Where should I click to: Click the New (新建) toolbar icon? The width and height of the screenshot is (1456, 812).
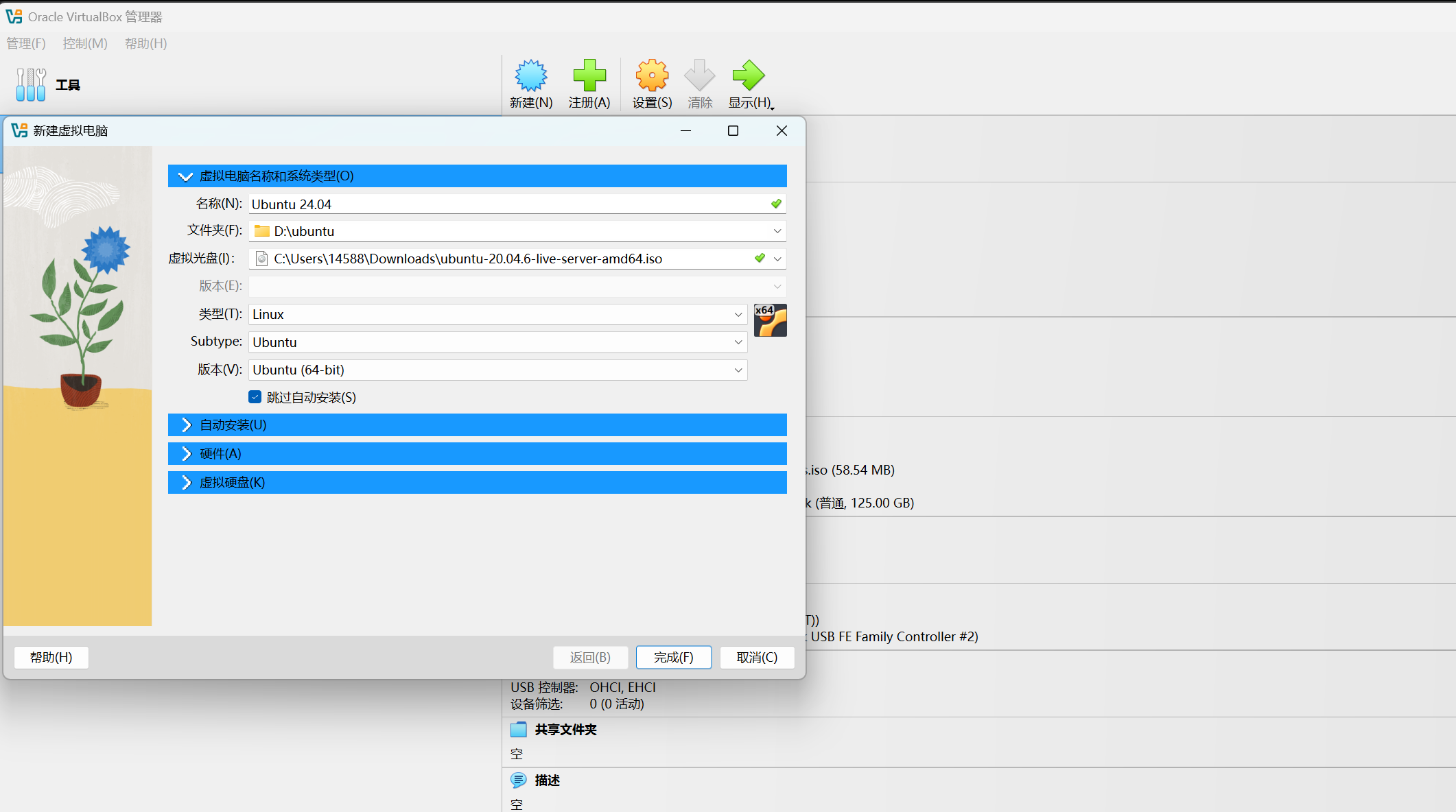530,75
